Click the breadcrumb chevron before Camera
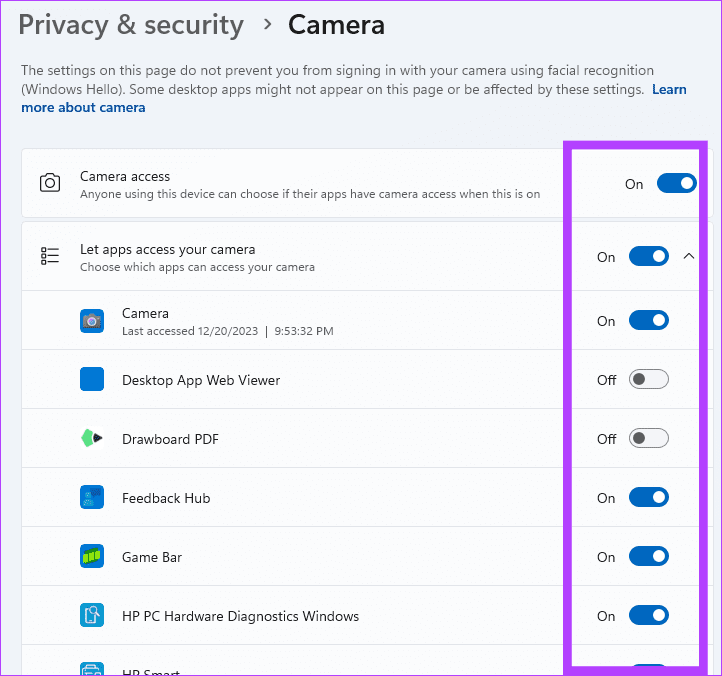The width and height of the screenshot is (722, 676). pos(267,24)
